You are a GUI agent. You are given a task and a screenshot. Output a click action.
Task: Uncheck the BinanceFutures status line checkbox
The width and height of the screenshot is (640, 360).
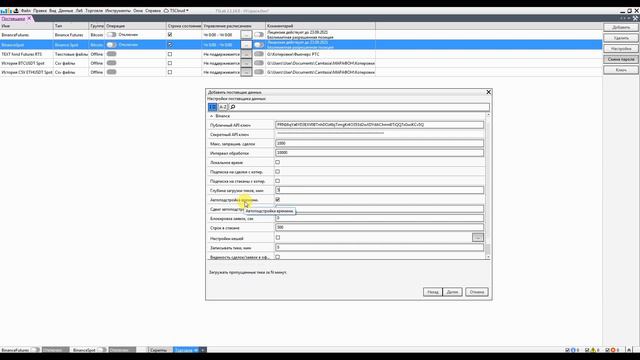pos(170,35)
